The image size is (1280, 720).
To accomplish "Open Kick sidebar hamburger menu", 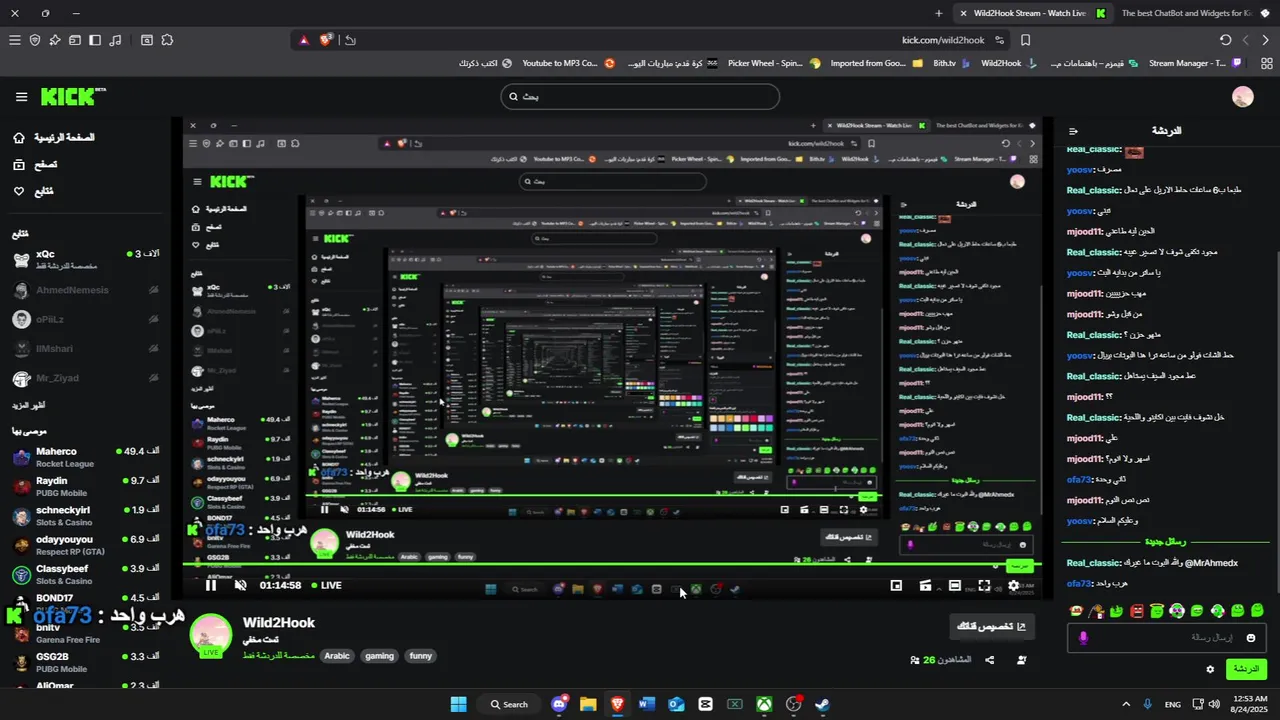I will click(21, 97).
